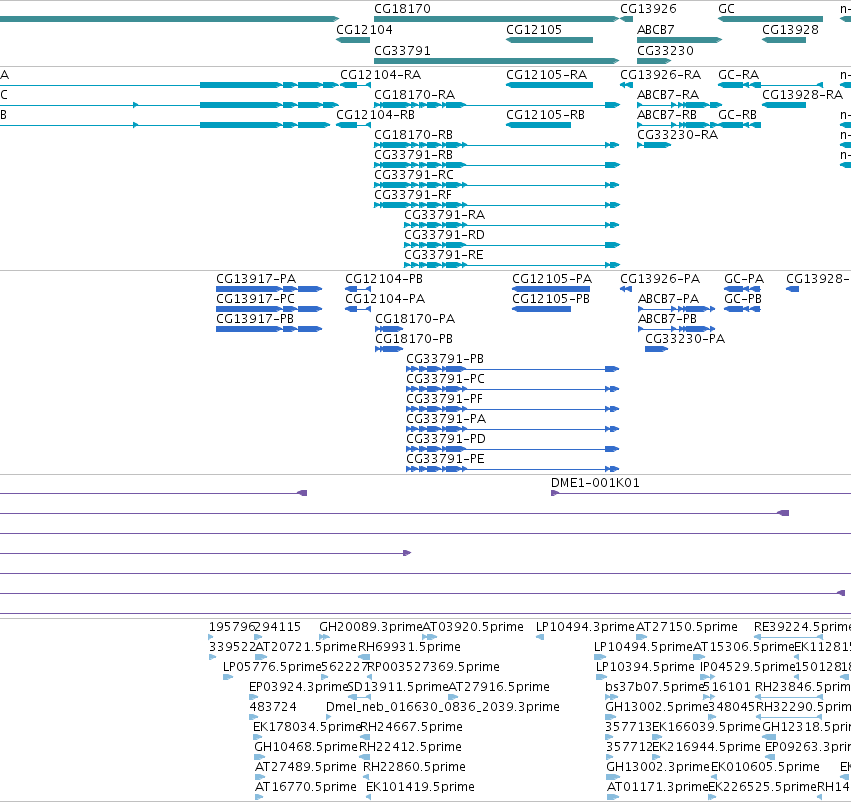Click the Dmel_neb_016630_0836_2039.3prime label
Screen dimensions: 851x802
click(443, 707)
